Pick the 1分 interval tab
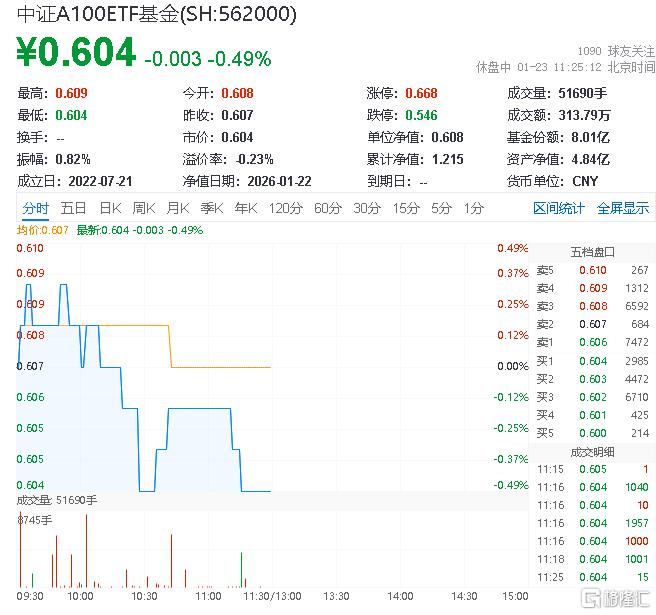Image resolution: width=656 pixels, height=615 pixels. pyautogui.click(x=474, y=208)
